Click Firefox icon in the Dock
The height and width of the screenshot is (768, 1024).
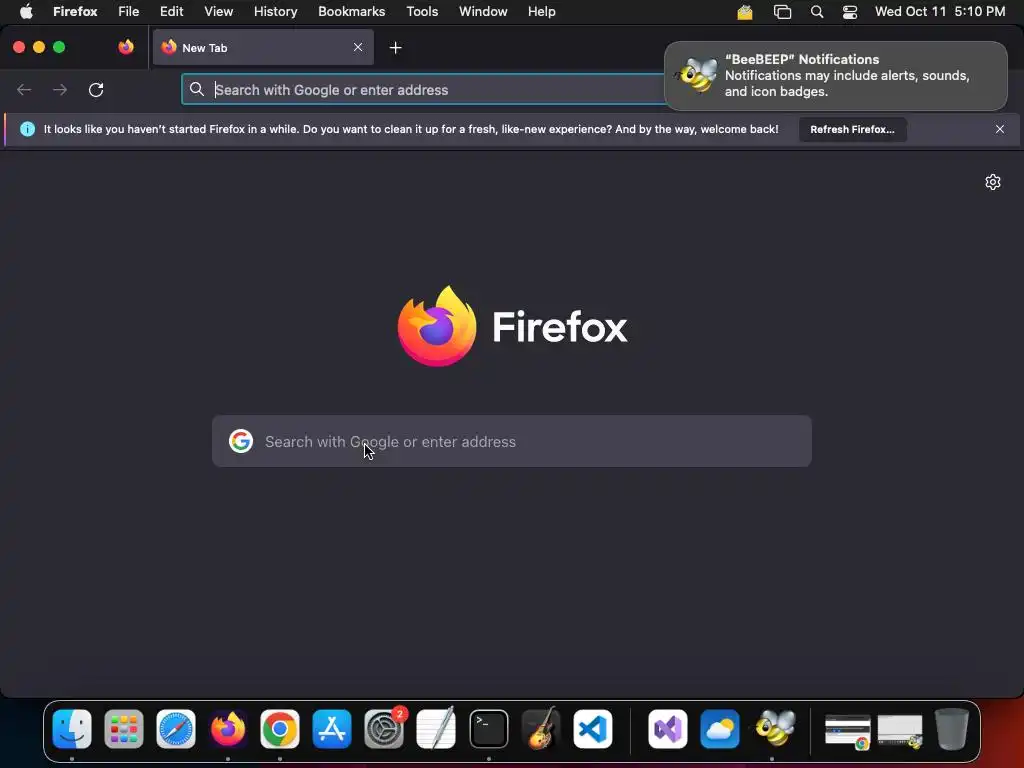[228, 729]
